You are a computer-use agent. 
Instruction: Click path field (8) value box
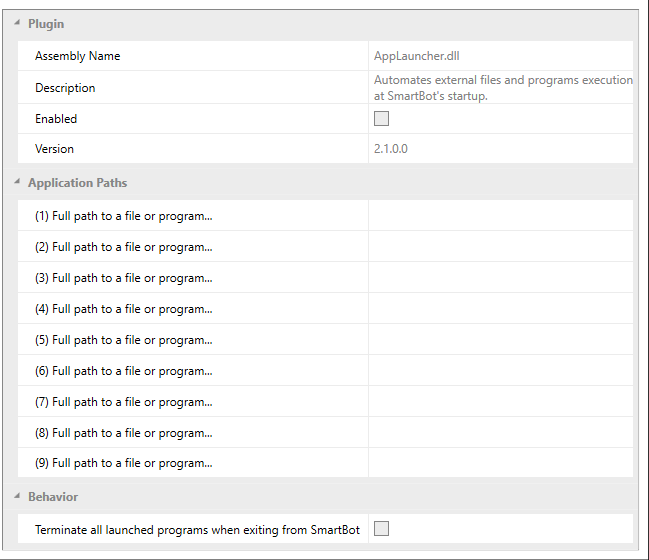point(501,433)
